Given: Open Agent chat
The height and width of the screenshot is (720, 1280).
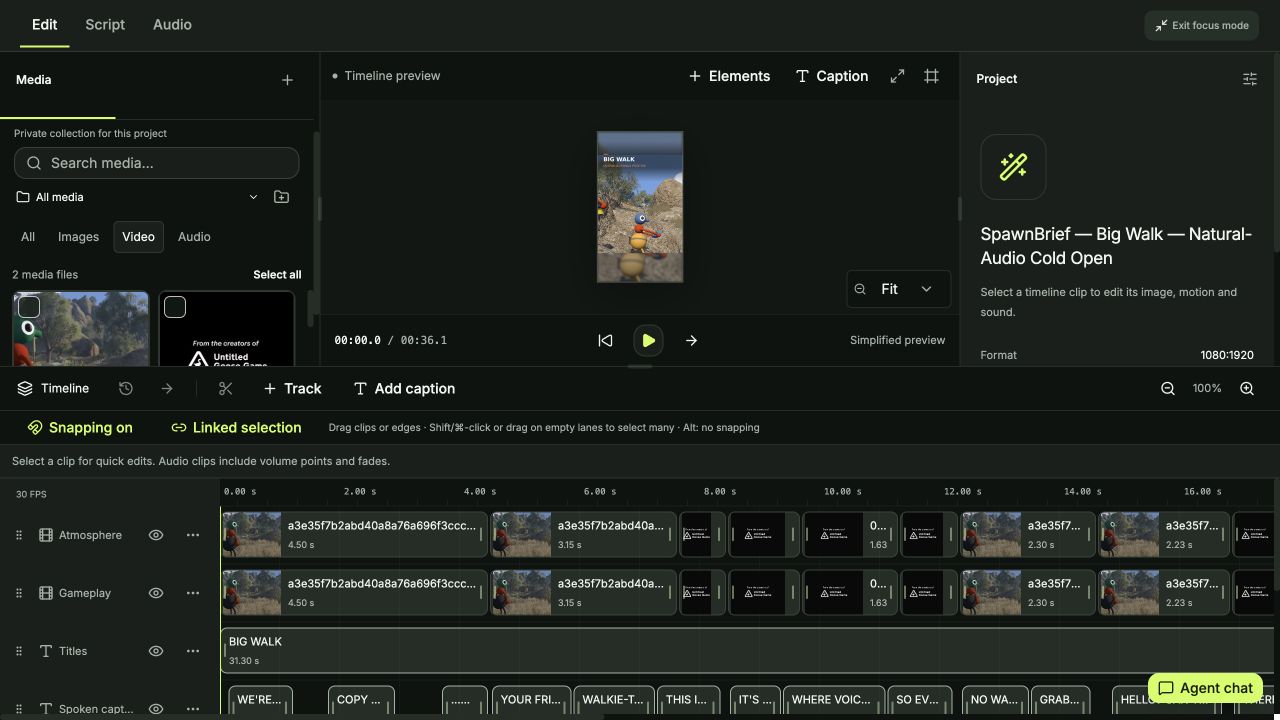Looking at the screenshot, I should pyautogui.click(x=1205, y=688).
